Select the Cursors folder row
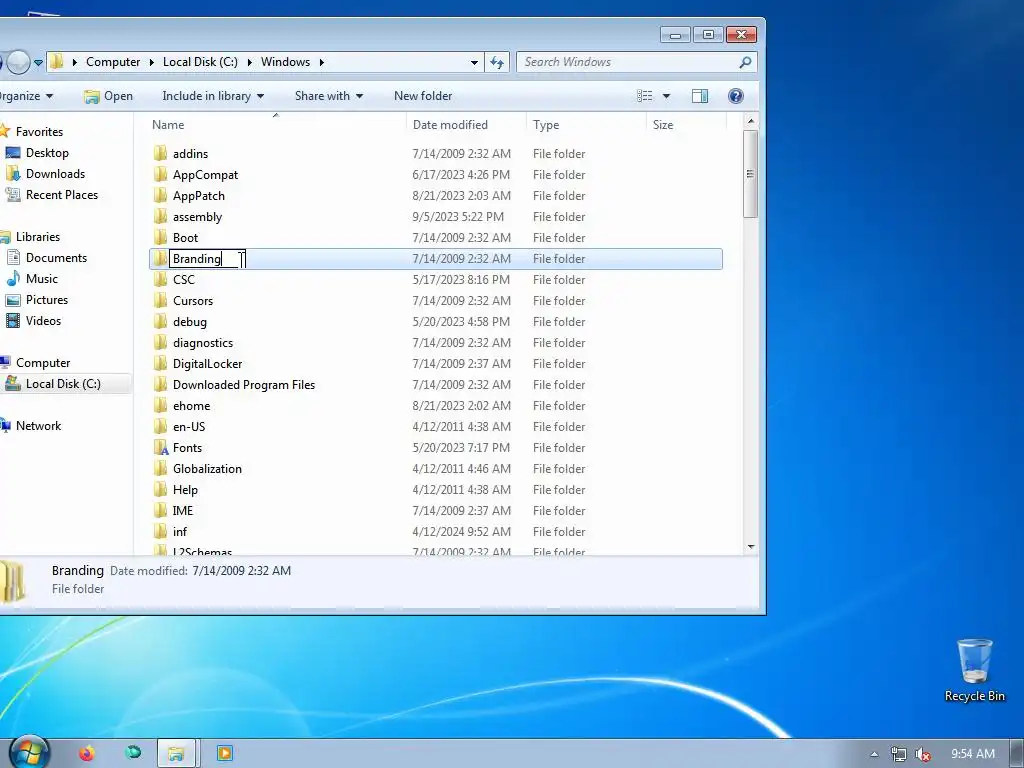Viewport: 1024px width, 768px height. click(x=436, y=300)
